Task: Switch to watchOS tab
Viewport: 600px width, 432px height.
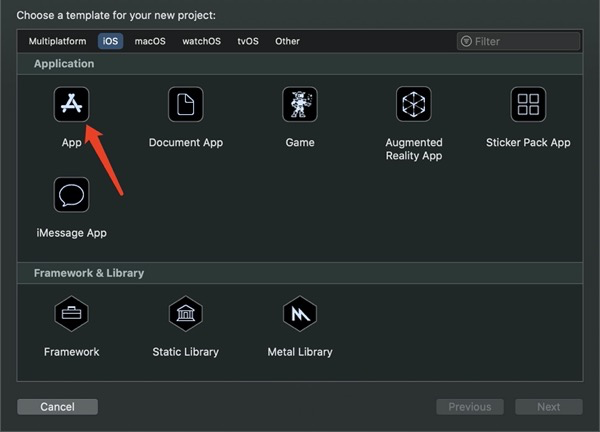Action: [x=201, y=41]
